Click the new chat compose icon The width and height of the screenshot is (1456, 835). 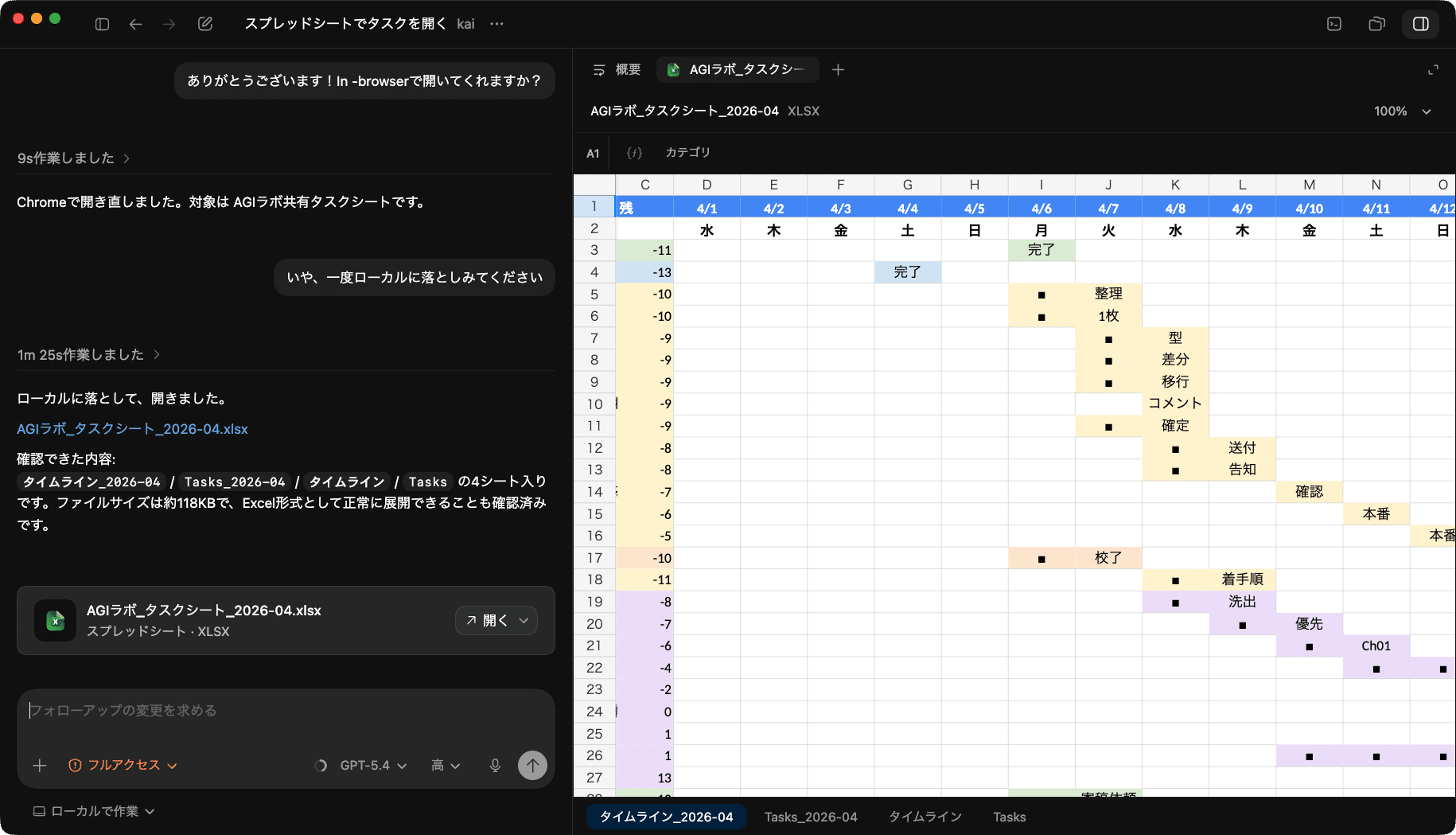pos(205,24)
